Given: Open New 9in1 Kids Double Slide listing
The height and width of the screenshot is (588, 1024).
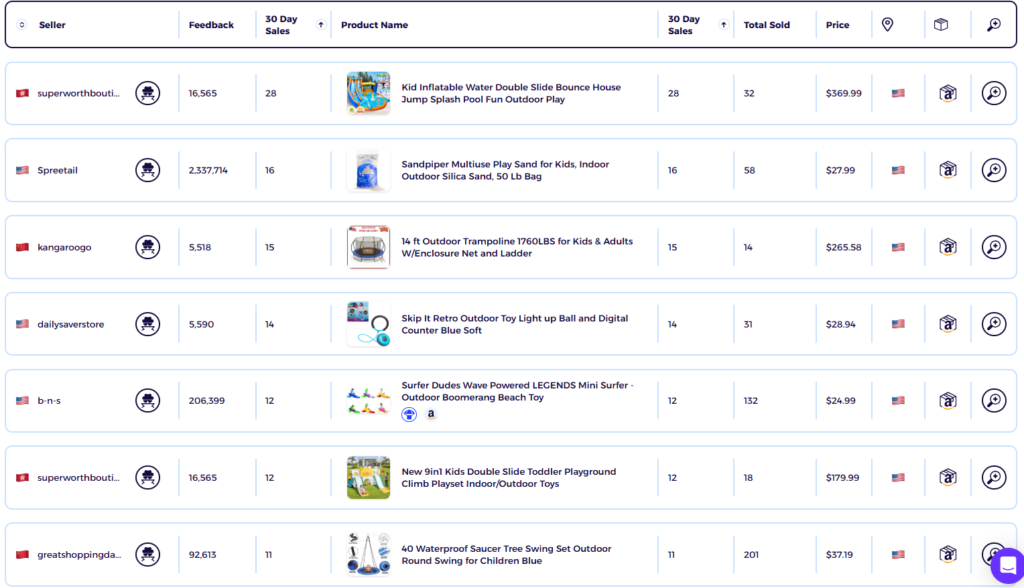Looking at the screenshot, I should [508, 478].
